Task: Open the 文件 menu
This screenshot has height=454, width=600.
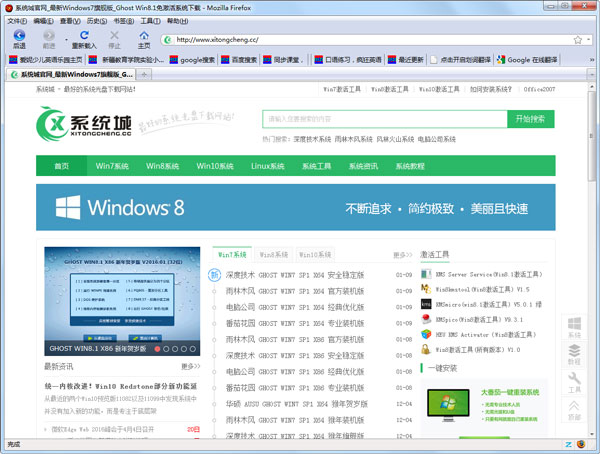Action: pos(17,21)
